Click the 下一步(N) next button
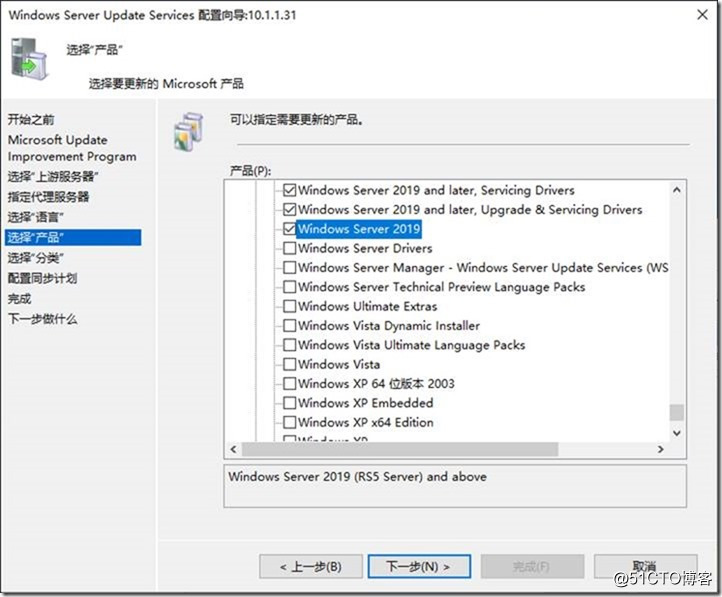Screen dimensions: 722x597 click(419, 566)
